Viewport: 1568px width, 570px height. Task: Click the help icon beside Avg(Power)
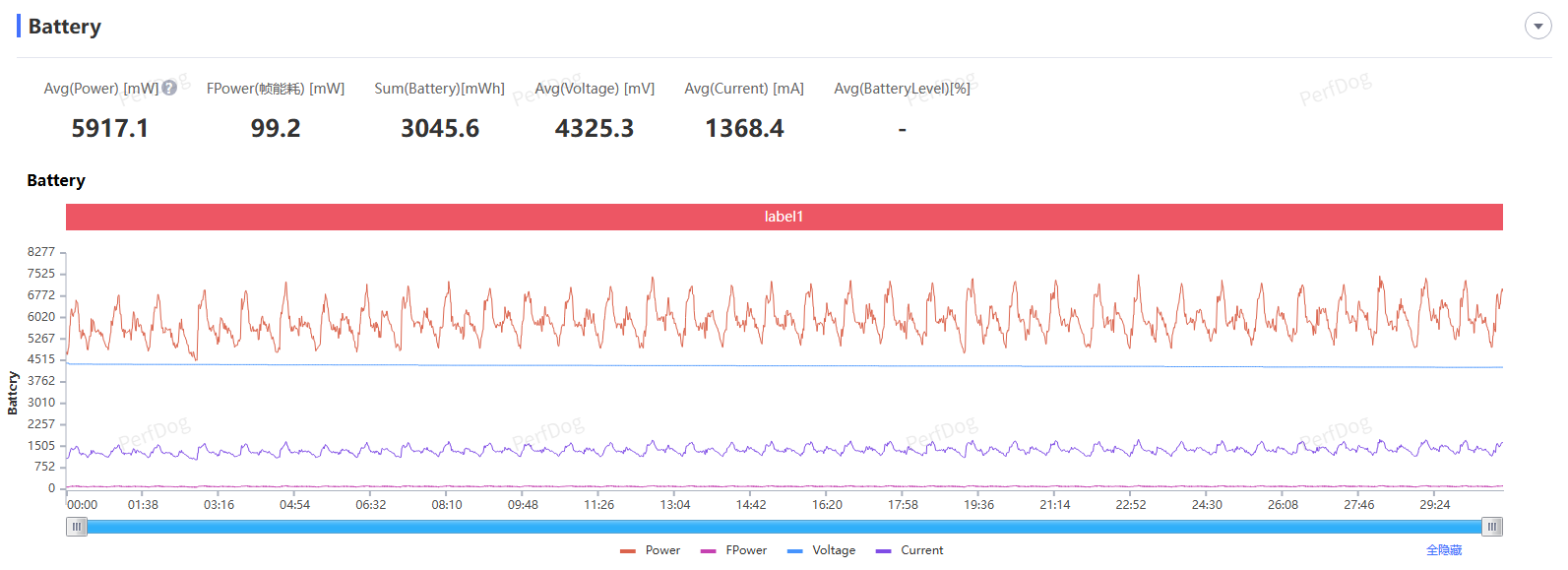[x=169, y=88]
